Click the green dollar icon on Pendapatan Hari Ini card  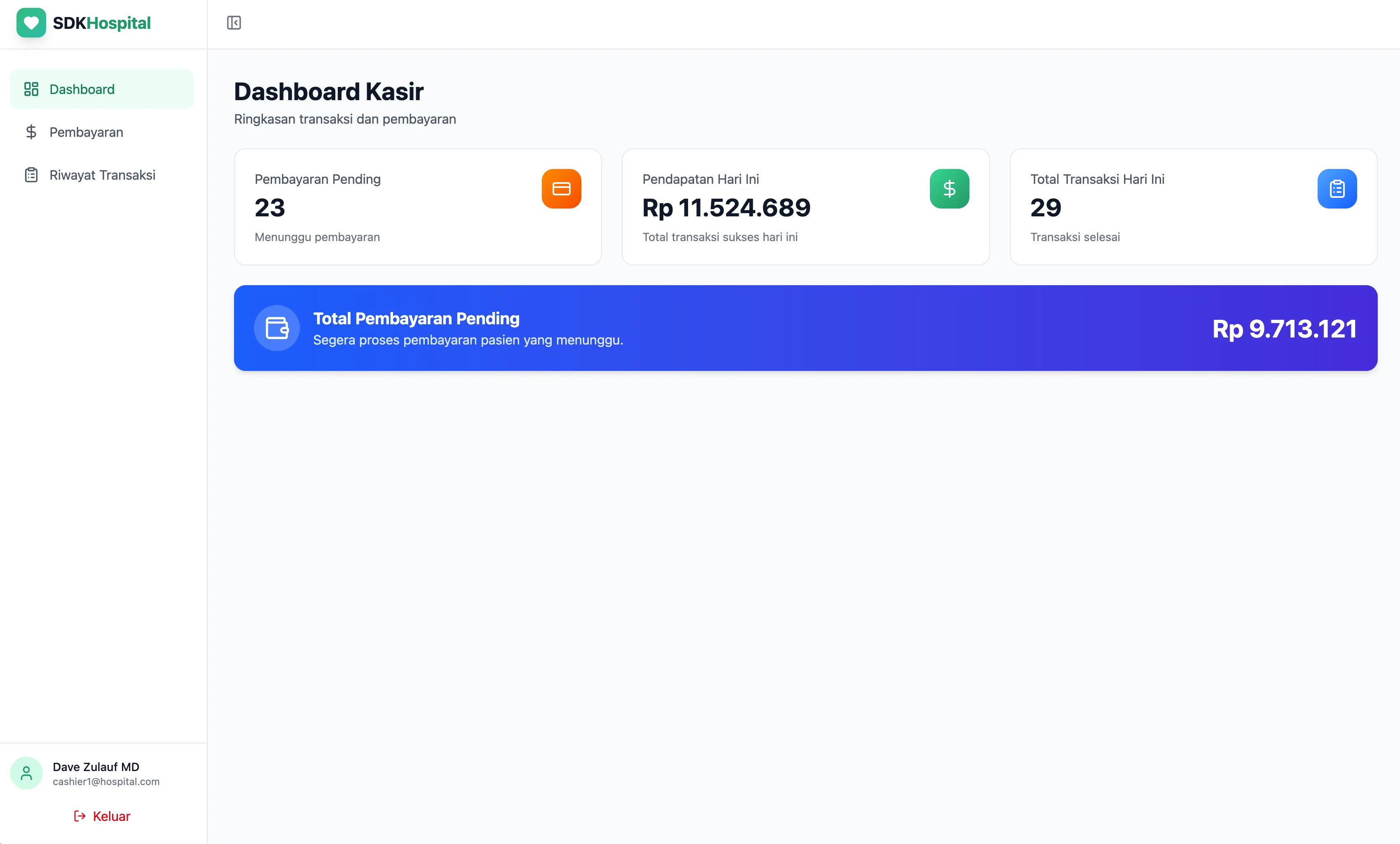point(949,188)
